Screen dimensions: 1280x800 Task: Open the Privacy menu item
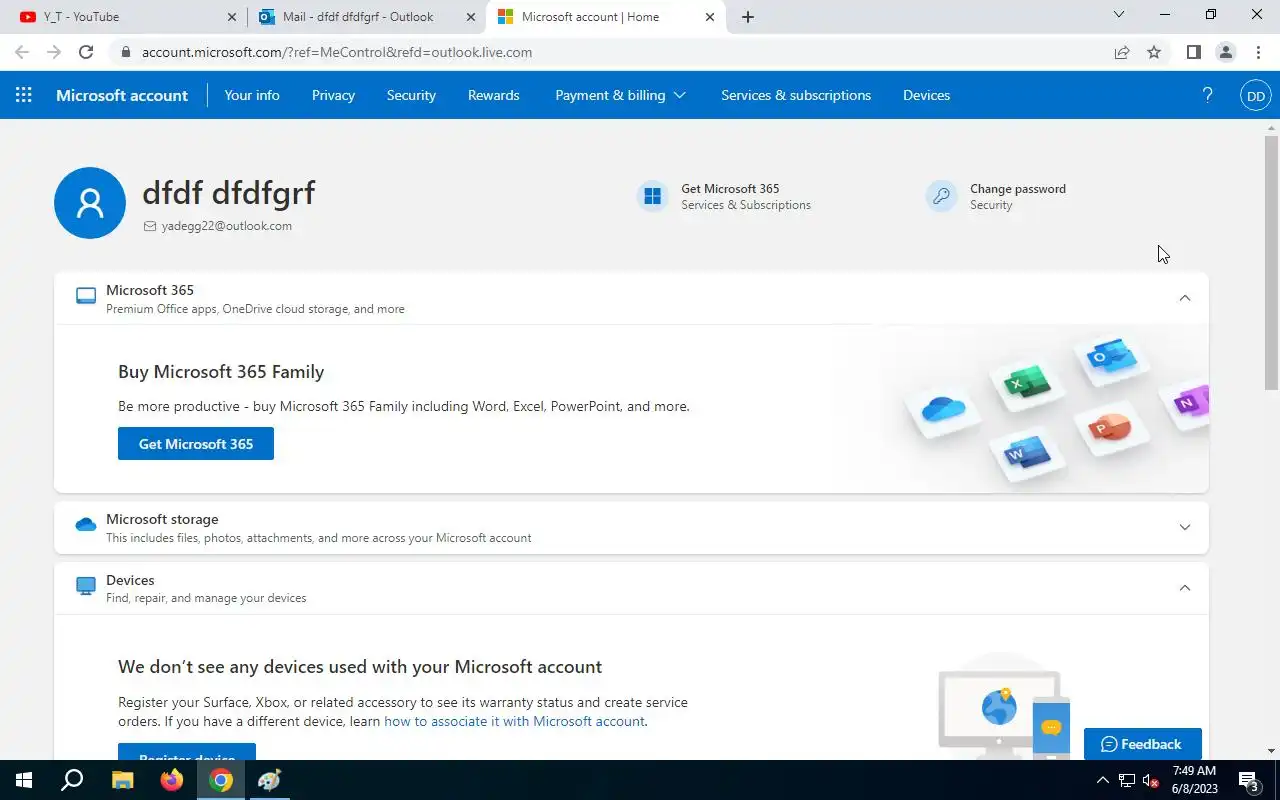click(333, 95)
